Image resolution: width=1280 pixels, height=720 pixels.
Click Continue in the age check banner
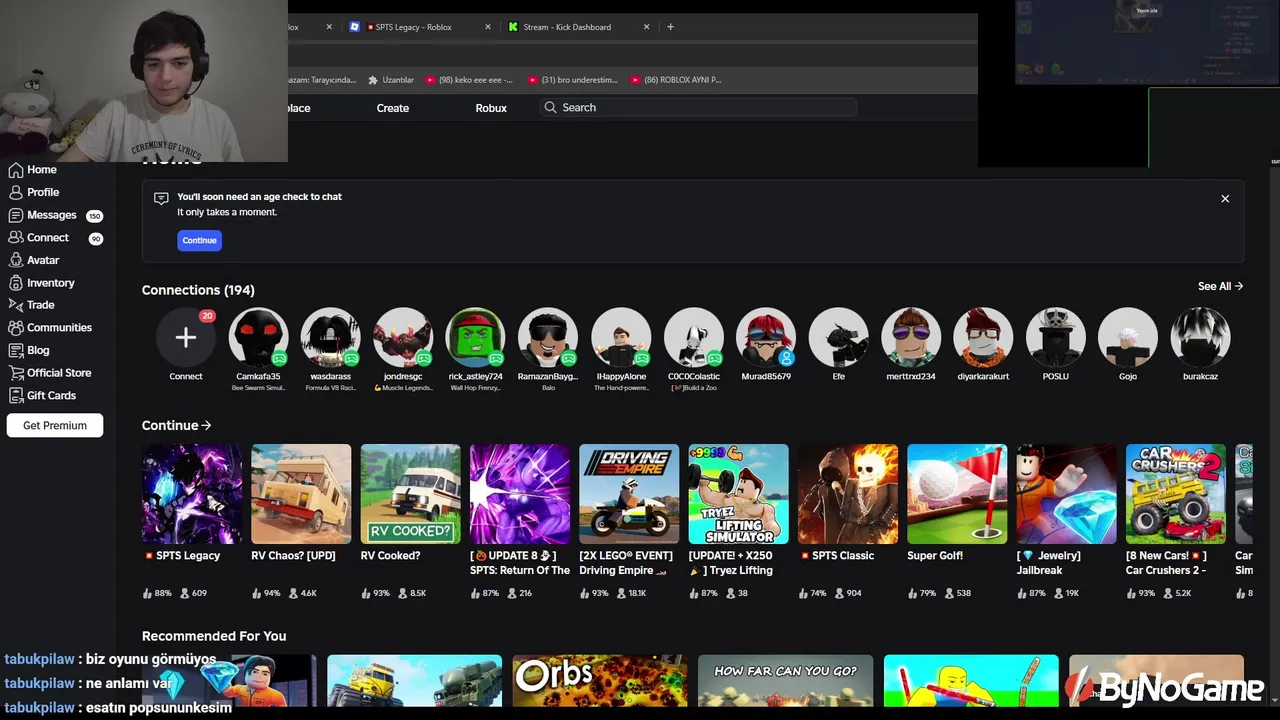point(199,240)
